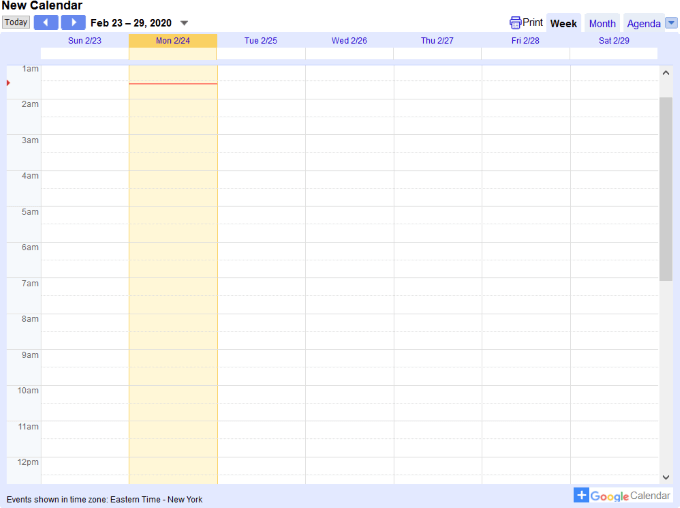Select the Wed 2/26 day header

pos(349,41)
